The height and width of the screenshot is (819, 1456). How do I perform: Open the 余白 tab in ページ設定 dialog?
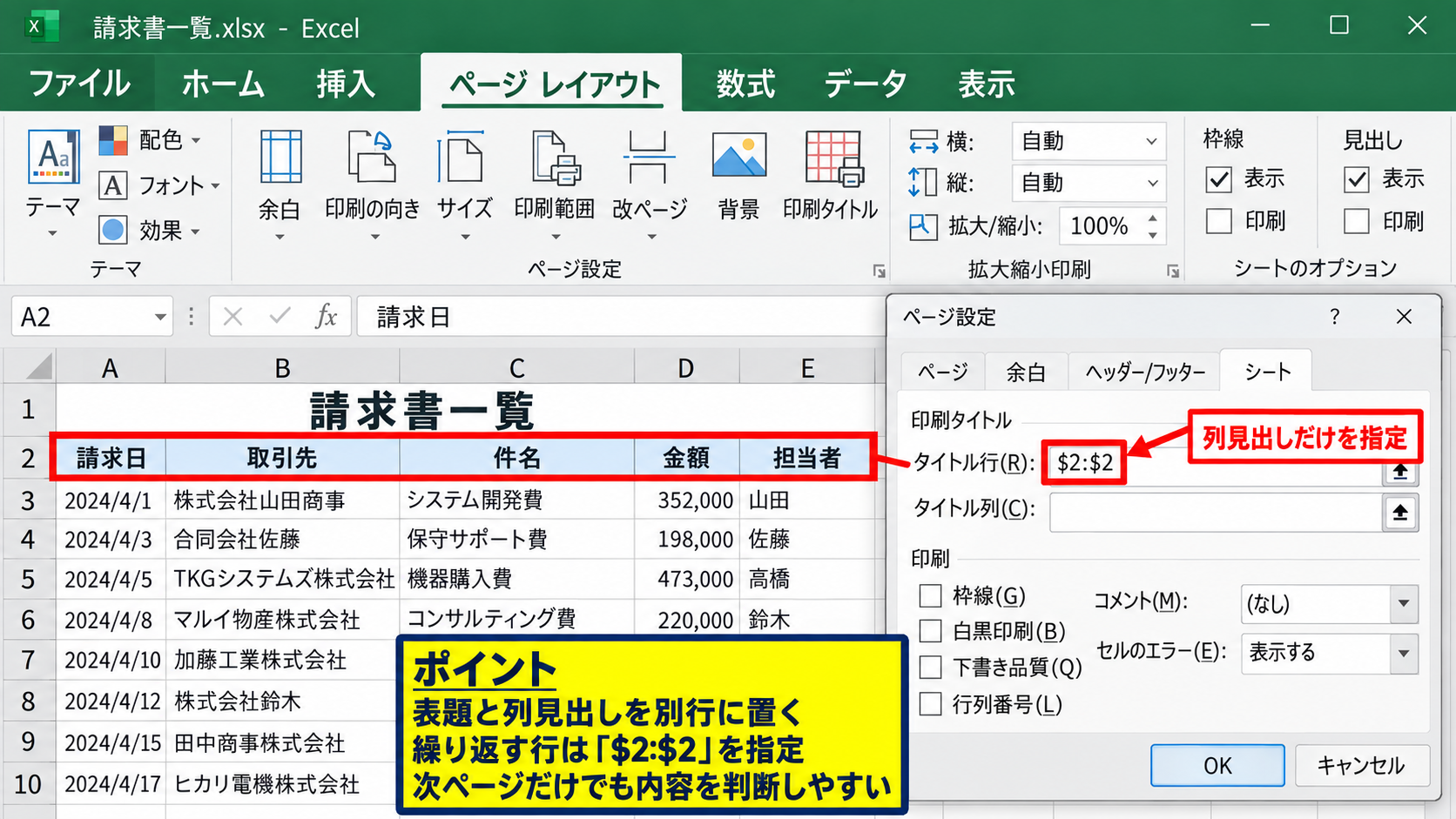[x=1026, y=373]
